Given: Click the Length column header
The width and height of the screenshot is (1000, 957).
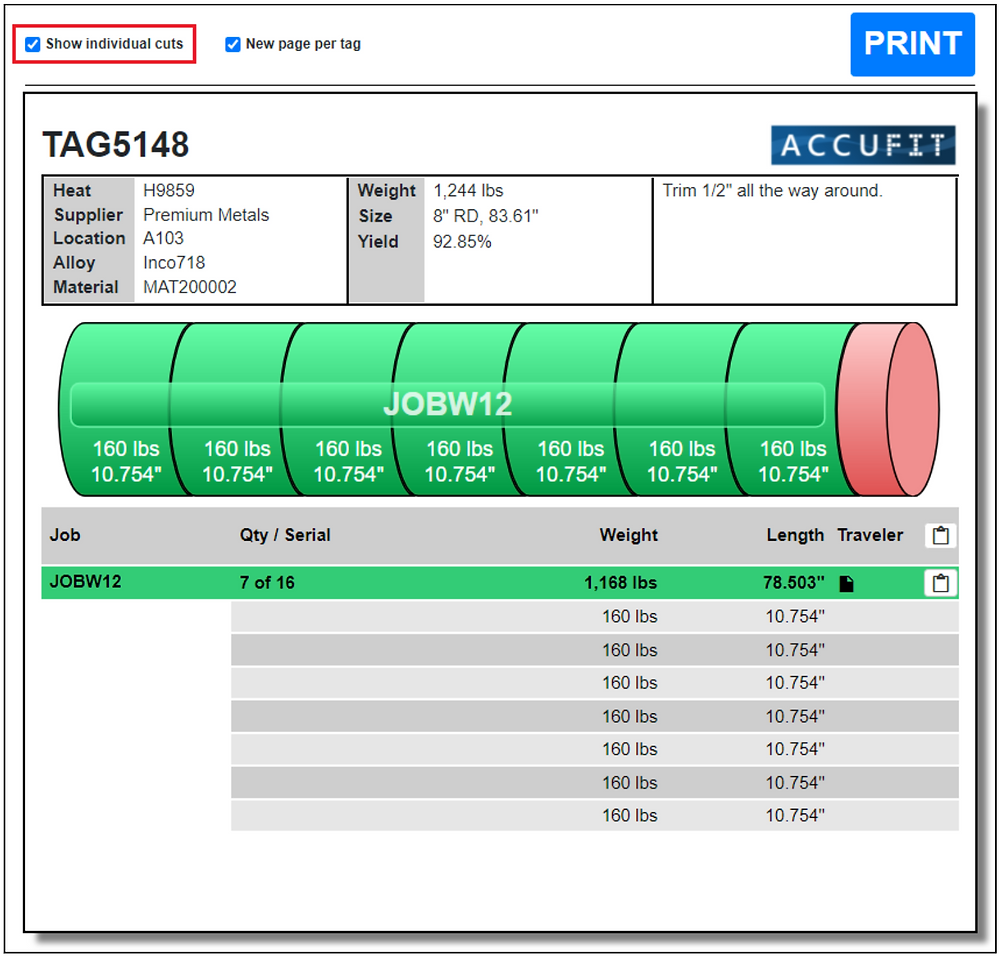Looking at the screenshot, I should coord(795,534).
